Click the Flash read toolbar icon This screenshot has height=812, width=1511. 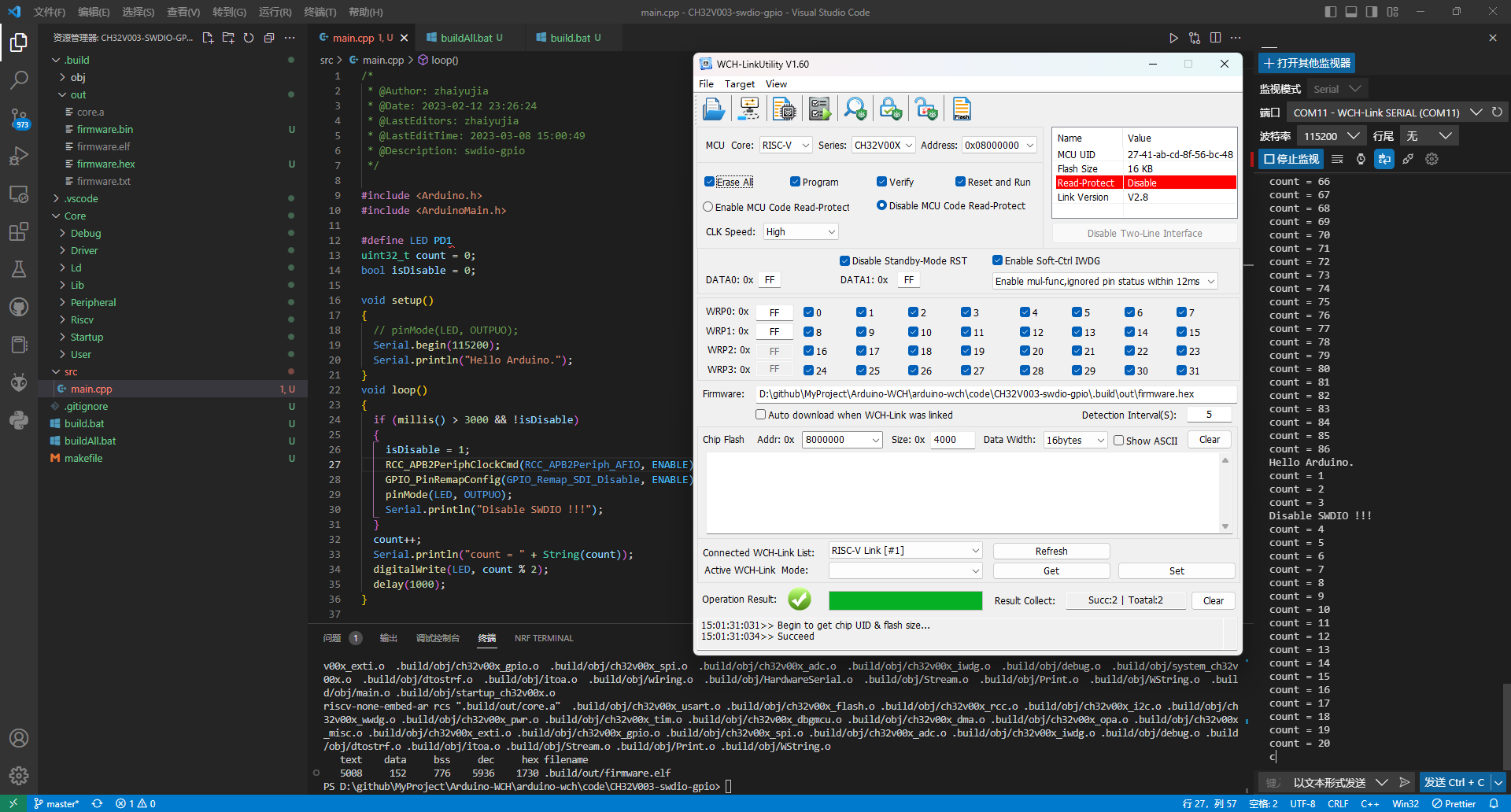point(962,109)
